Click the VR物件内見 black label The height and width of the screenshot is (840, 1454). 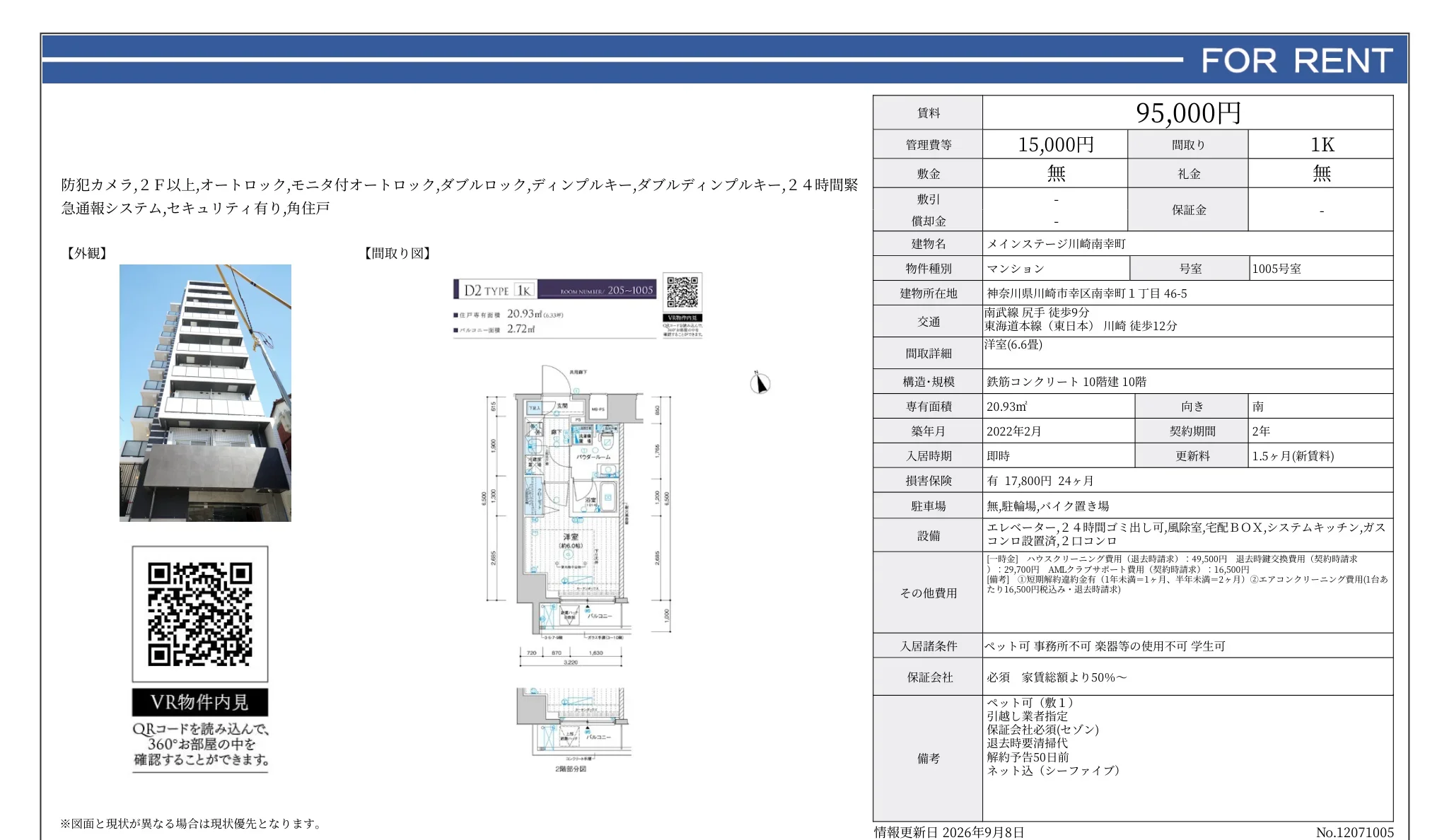click(200, 702)
